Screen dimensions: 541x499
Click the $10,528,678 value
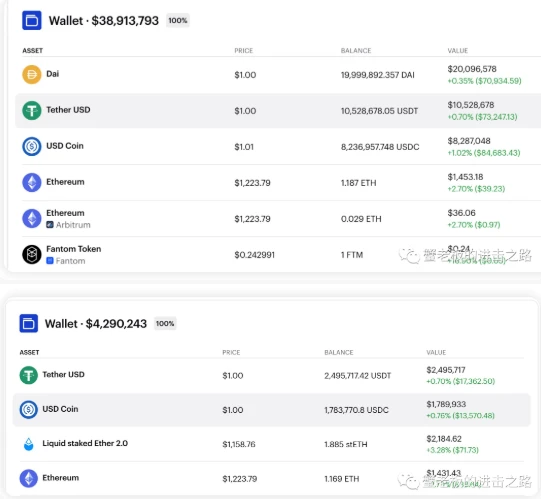(x=471, y=105)
